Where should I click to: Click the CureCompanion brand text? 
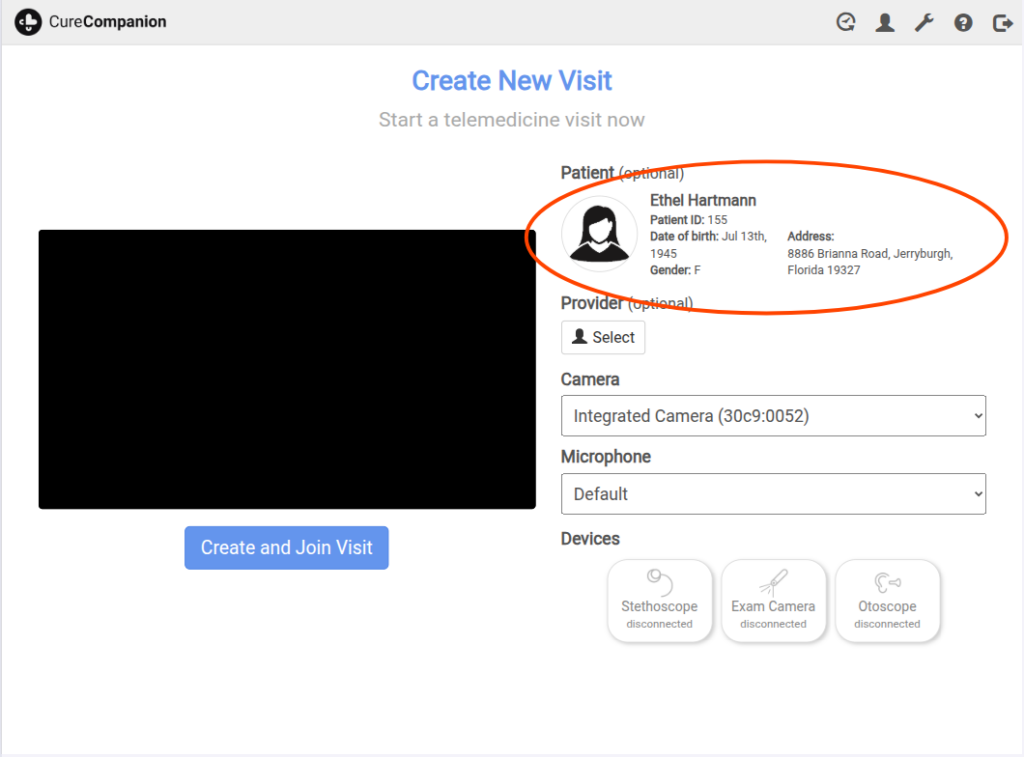(x=108, y=22)
